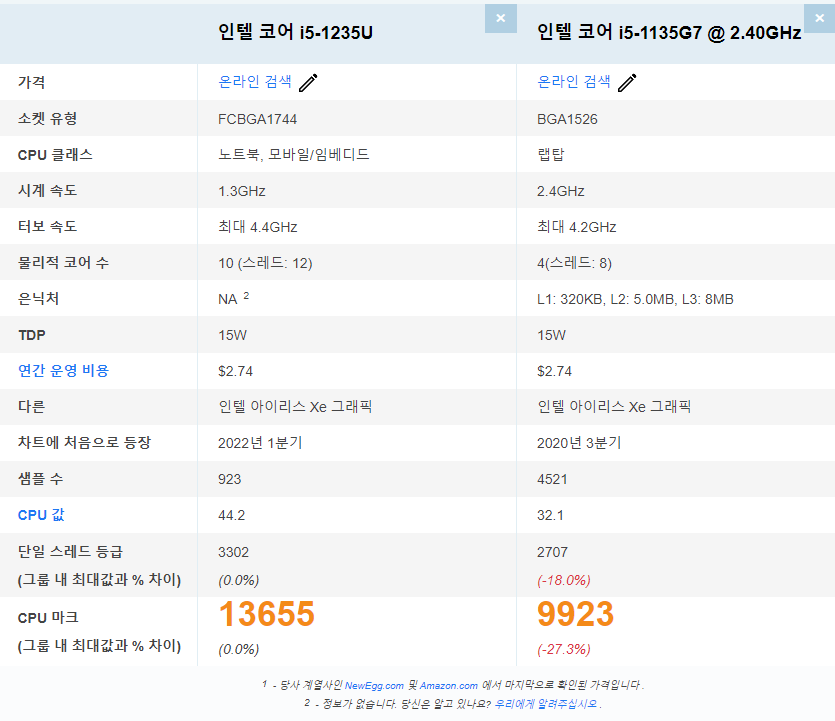
Task: Click the (-27.3%) difference value
Action: pos(564,650)
